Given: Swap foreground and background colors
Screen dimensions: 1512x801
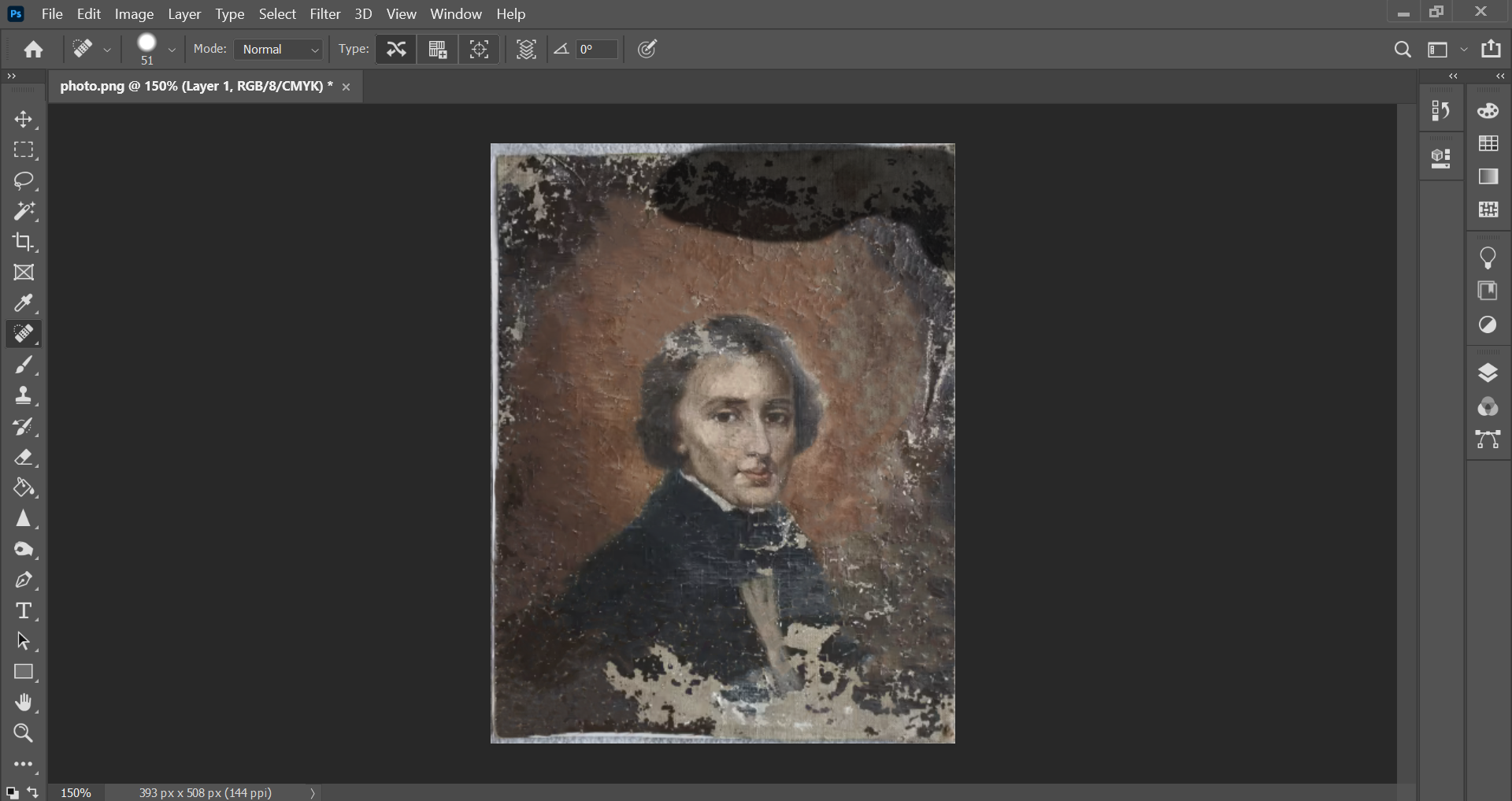Looking at the screenshot, I should coord(33,792).
